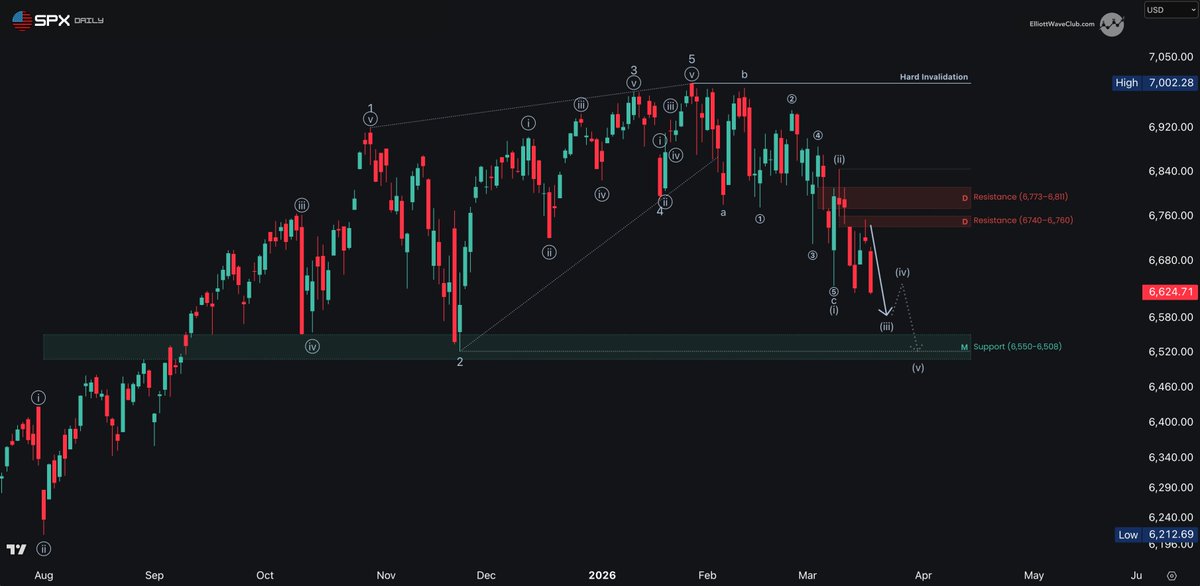Click the Sep label on time axis
Viewport: 1200px width, 586px height.
pyautogui.click(x=154, y=576)
